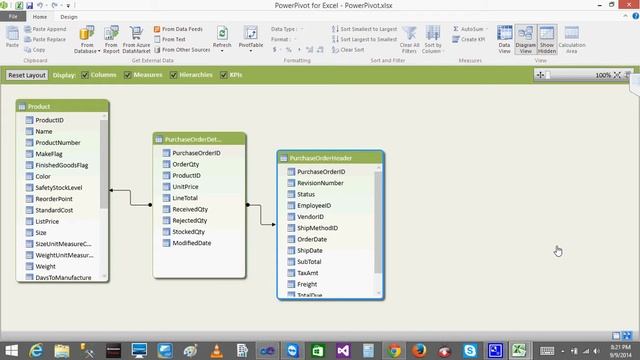This screenshot has width=640, height=360.
Task: Open Windows Start button
Action: (11, 351)
